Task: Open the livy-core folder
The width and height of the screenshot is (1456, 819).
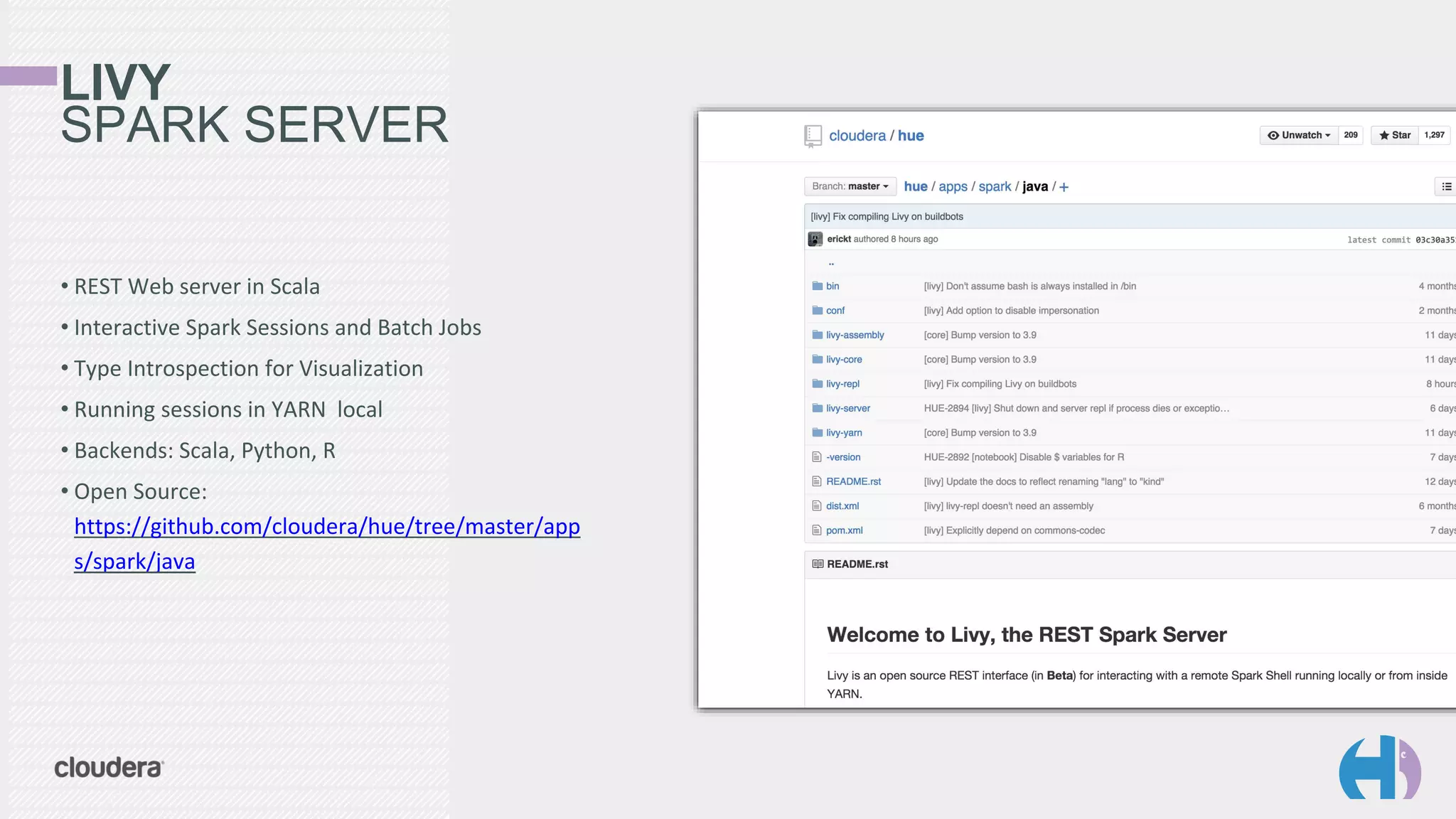Action: tap(844, 359)
